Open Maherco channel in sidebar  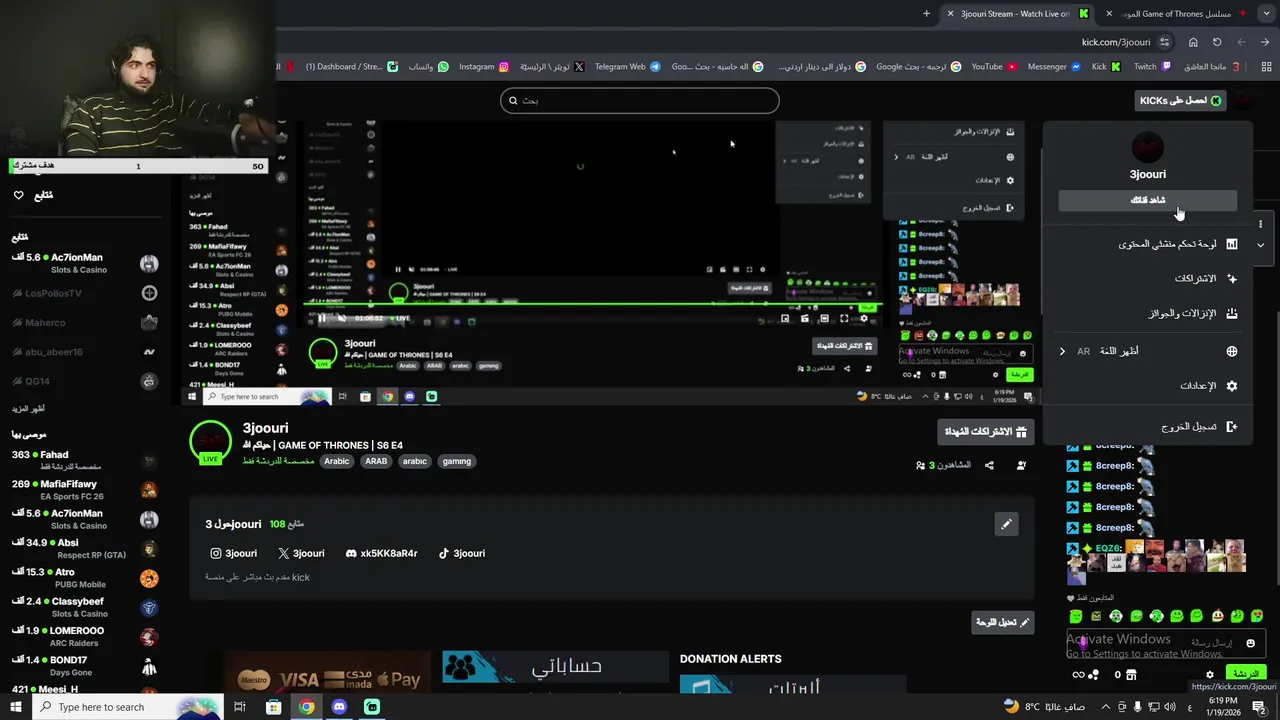(x=85, y=323)
